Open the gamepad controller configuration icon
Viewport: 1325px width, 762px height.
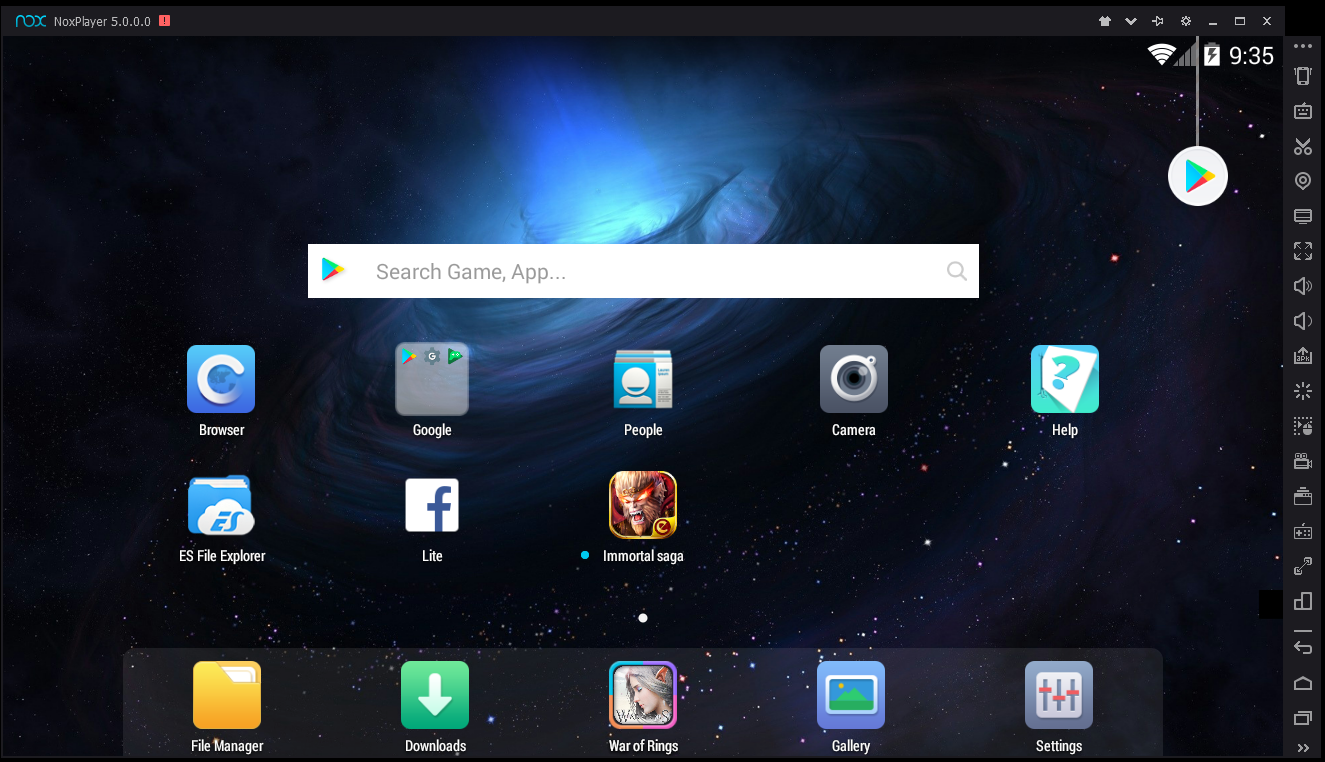(x=1302, y=531)
